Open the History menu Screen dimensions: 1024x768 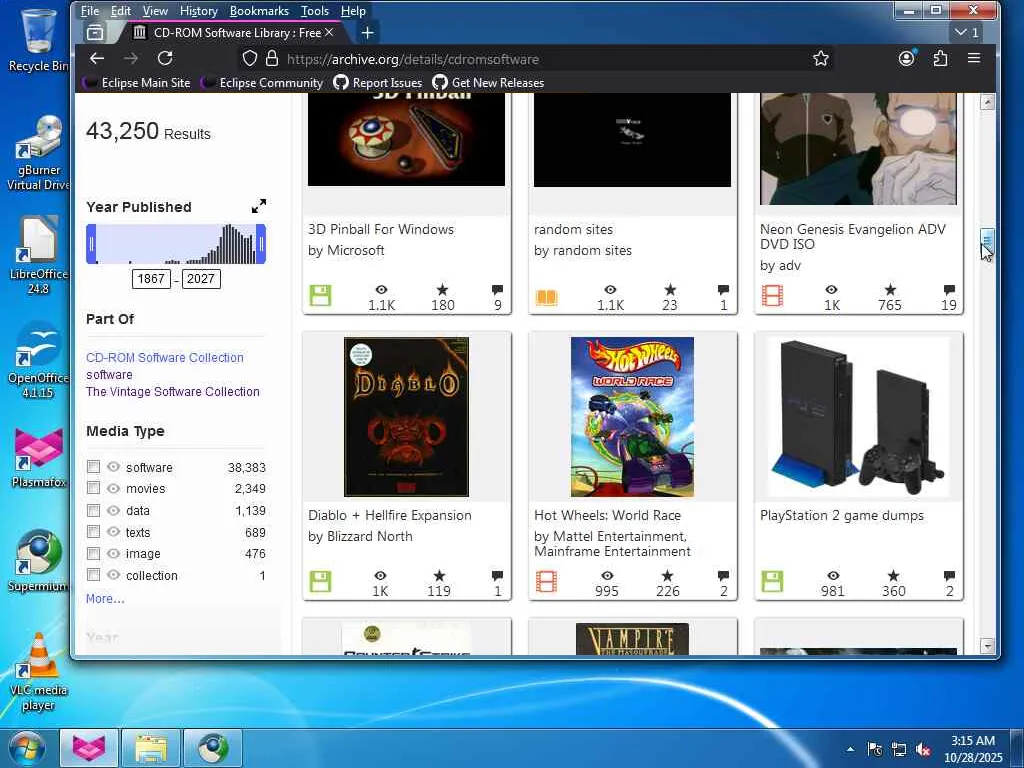click(199, 11)
